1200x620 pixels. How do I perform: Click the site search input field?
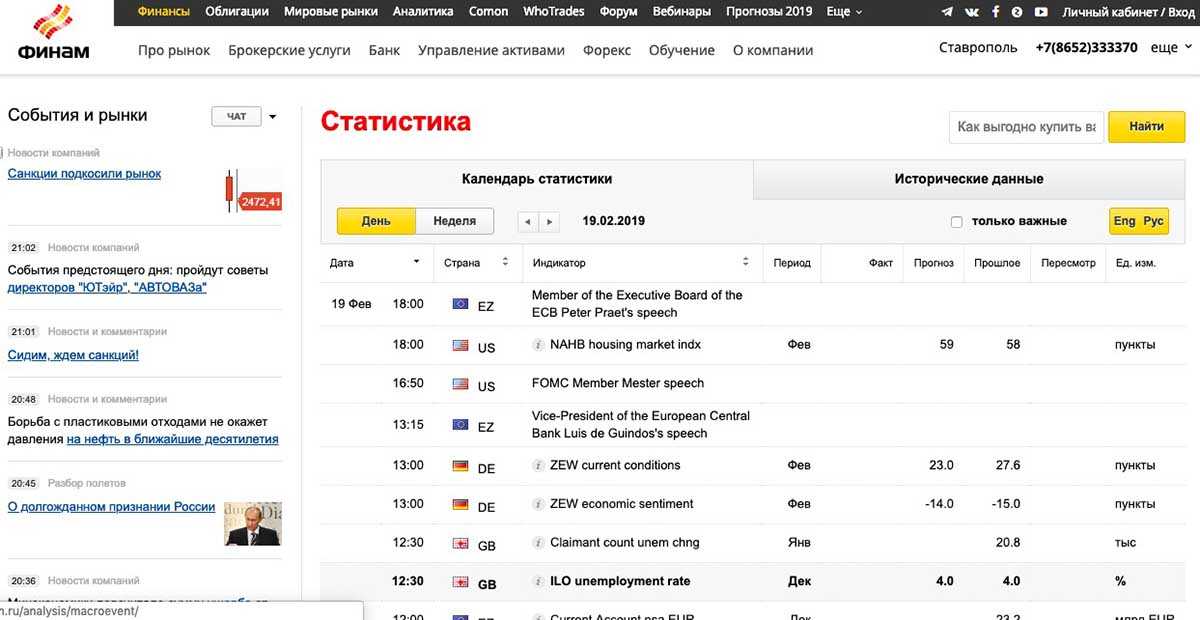pos(1026,127)
